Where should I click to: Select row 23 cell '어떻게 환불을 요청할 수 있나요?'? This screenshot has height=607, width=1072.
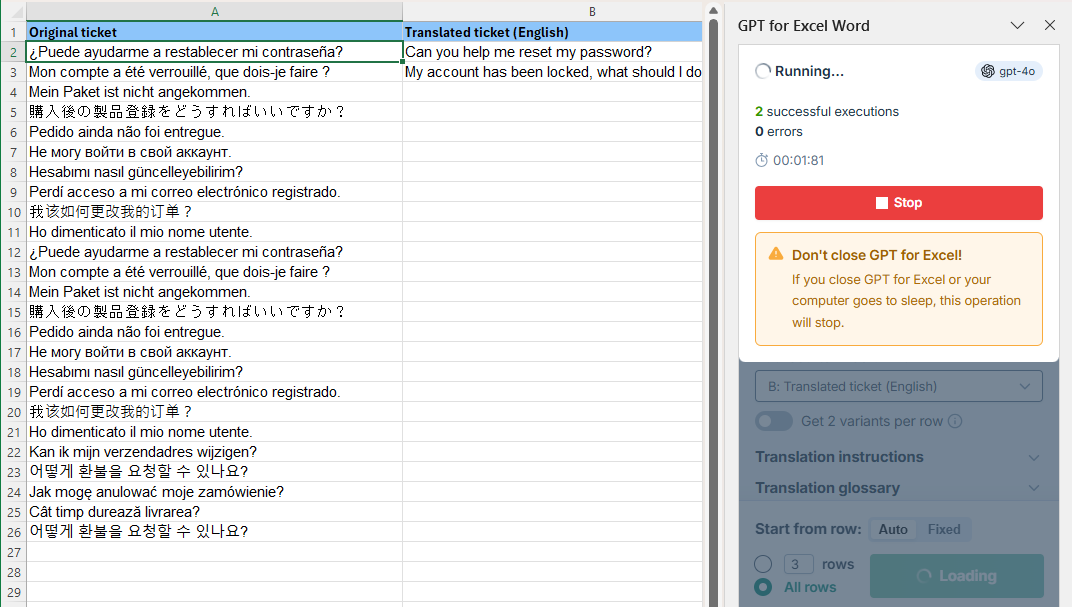coord(215,472)
